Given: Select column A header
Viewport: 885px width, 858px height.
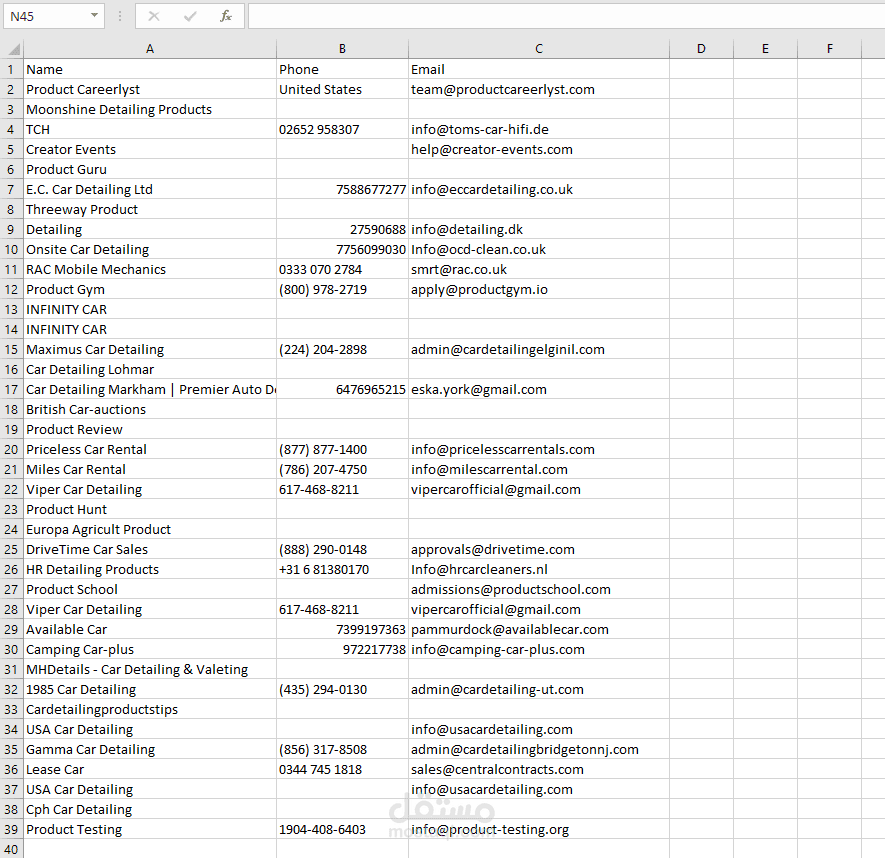Looking at the screenshot, I should click(x=150, y=49).
